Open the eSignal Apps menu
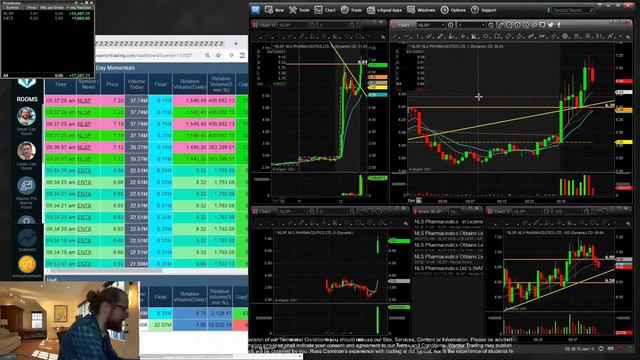Screen dimensions: 640x360 (x=384, y=10)
